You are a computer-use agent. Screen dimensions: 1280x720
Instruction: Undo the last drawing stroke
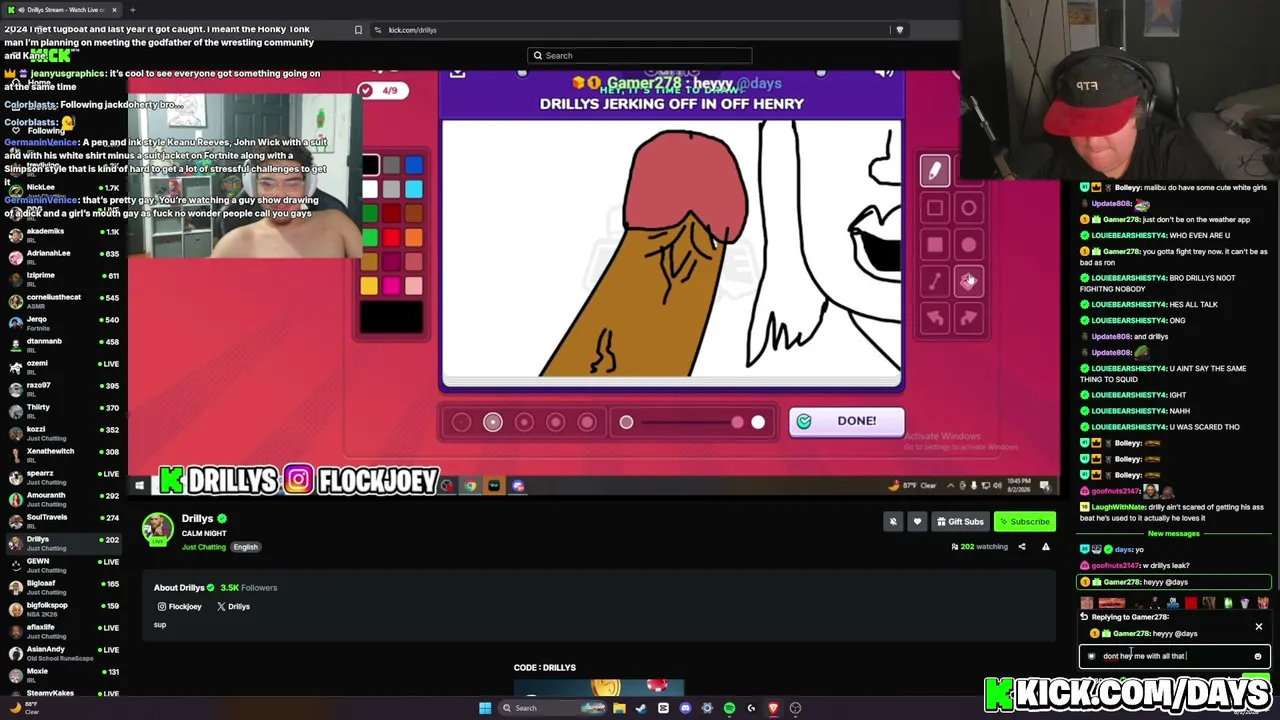[934, 319]
